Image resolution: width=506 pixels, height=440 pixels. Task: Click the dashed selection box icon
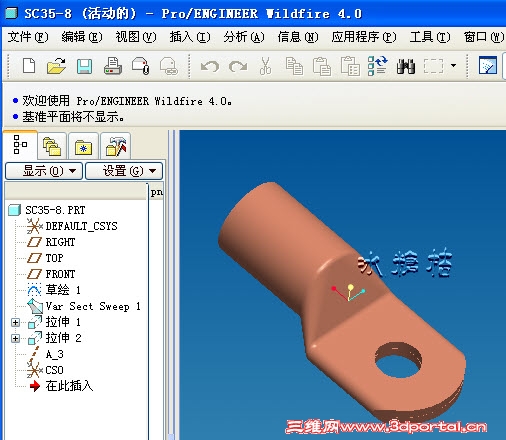point(434,66)
